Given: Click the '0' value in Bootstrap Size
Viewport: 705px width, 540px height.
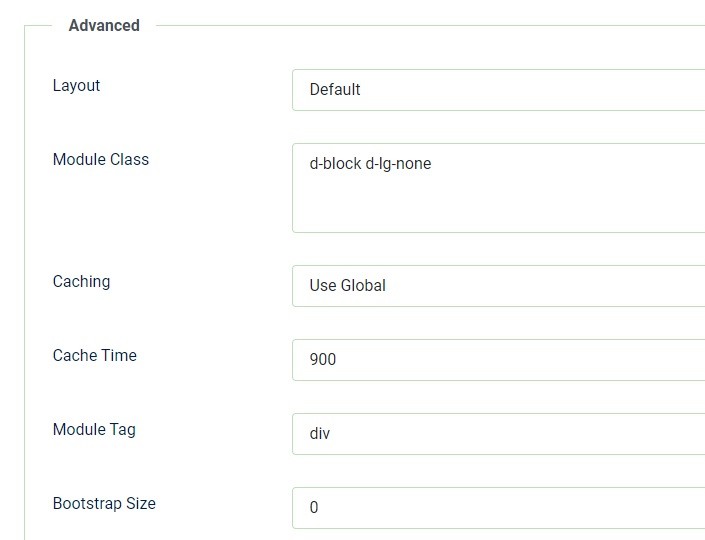Looking at the screenshot, I should pyautogui.click(x=314, y=508).
